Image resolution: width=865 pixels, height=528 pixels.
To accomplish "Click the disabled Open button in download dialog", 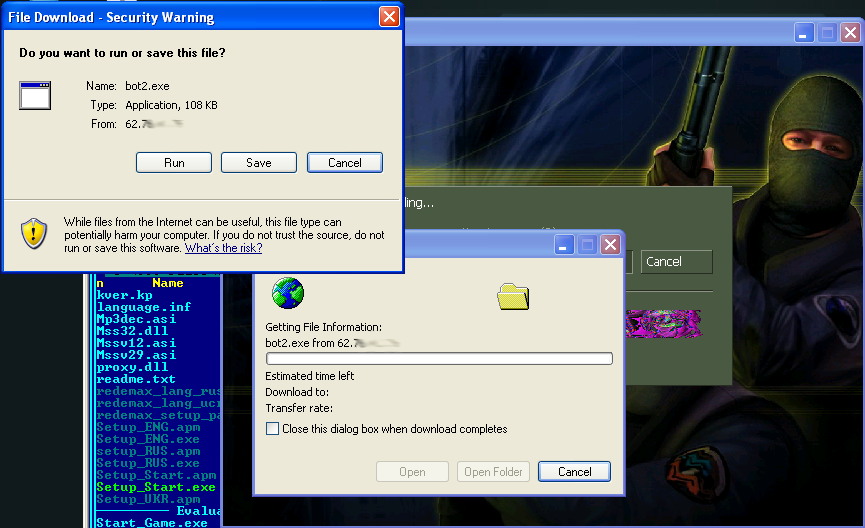I will click(x=412, y=472).
